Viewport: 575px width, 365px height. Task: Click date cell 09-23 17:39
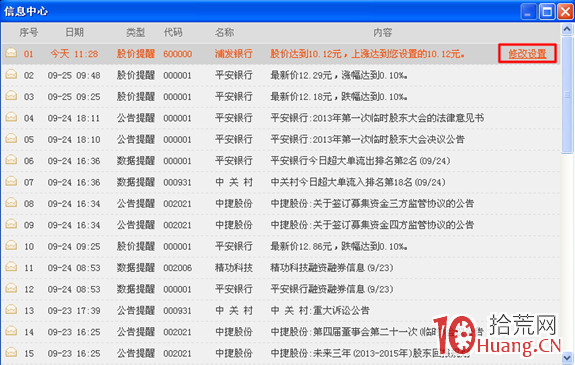click(x=74, y=310)
